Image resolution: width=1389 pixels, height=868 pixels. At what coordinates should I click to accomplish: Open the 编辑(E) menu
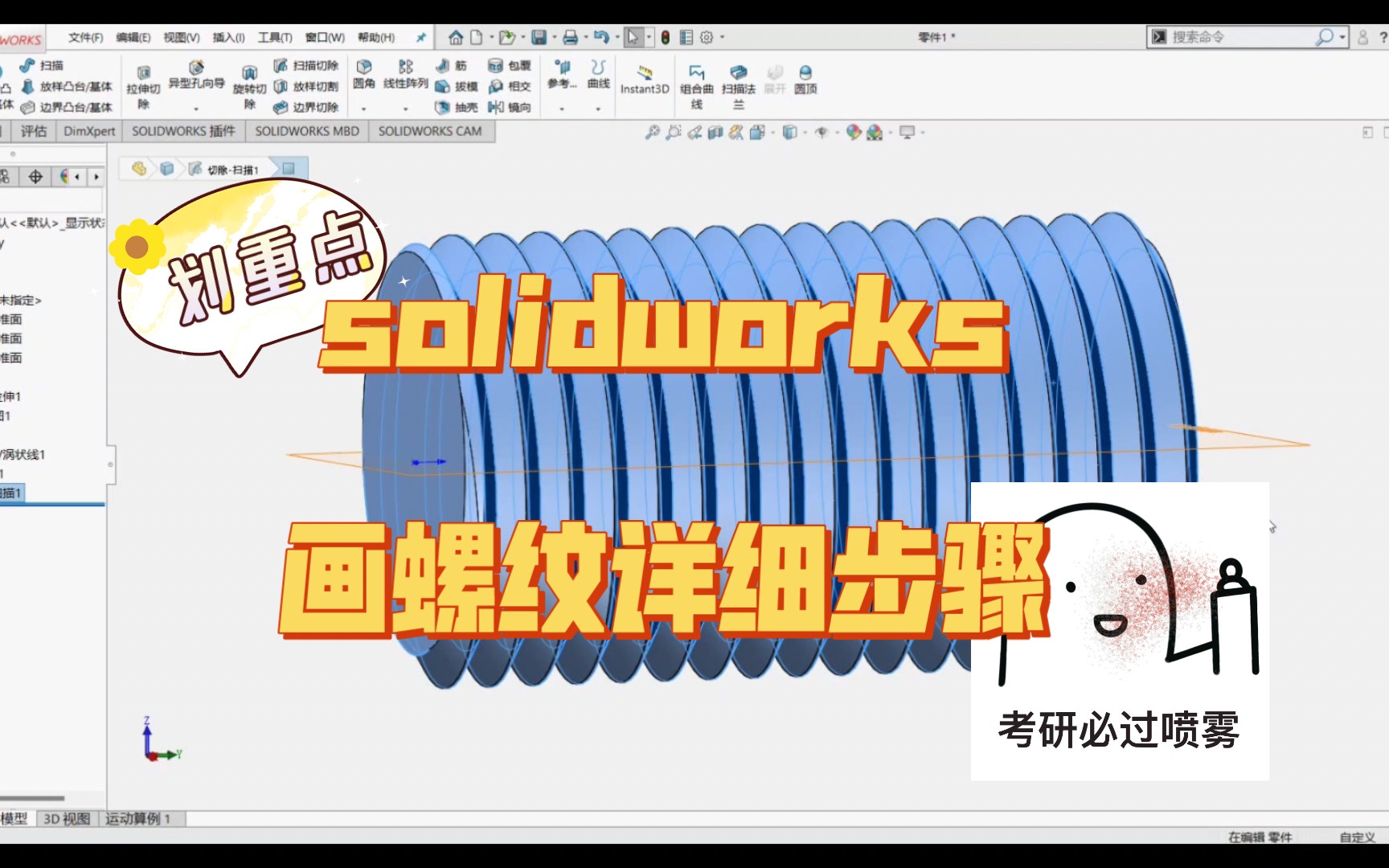pyautogui.click(x=133, y=37)
